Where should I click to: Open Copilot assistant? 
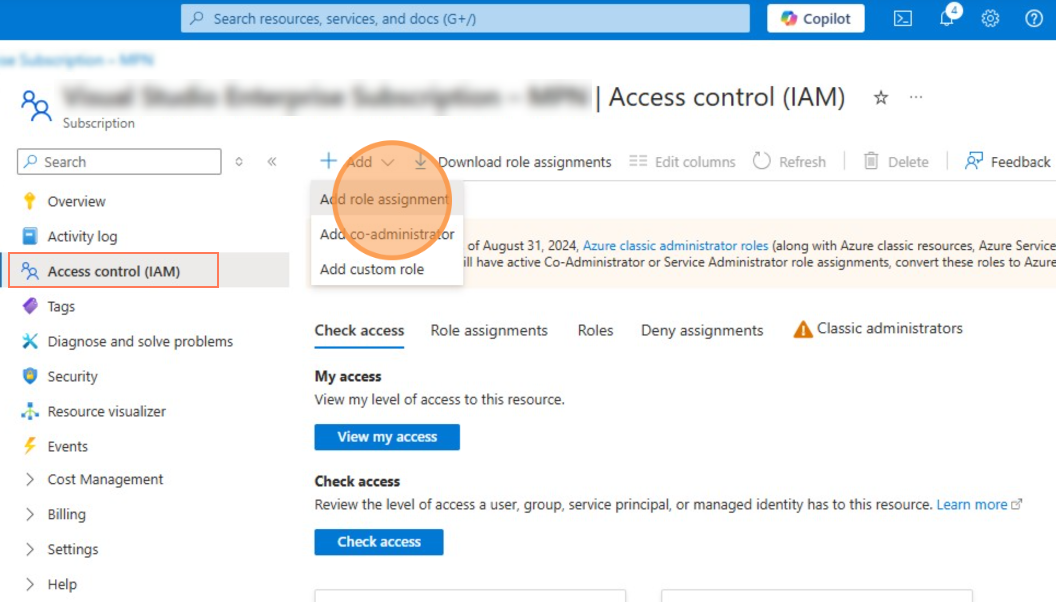816,18
